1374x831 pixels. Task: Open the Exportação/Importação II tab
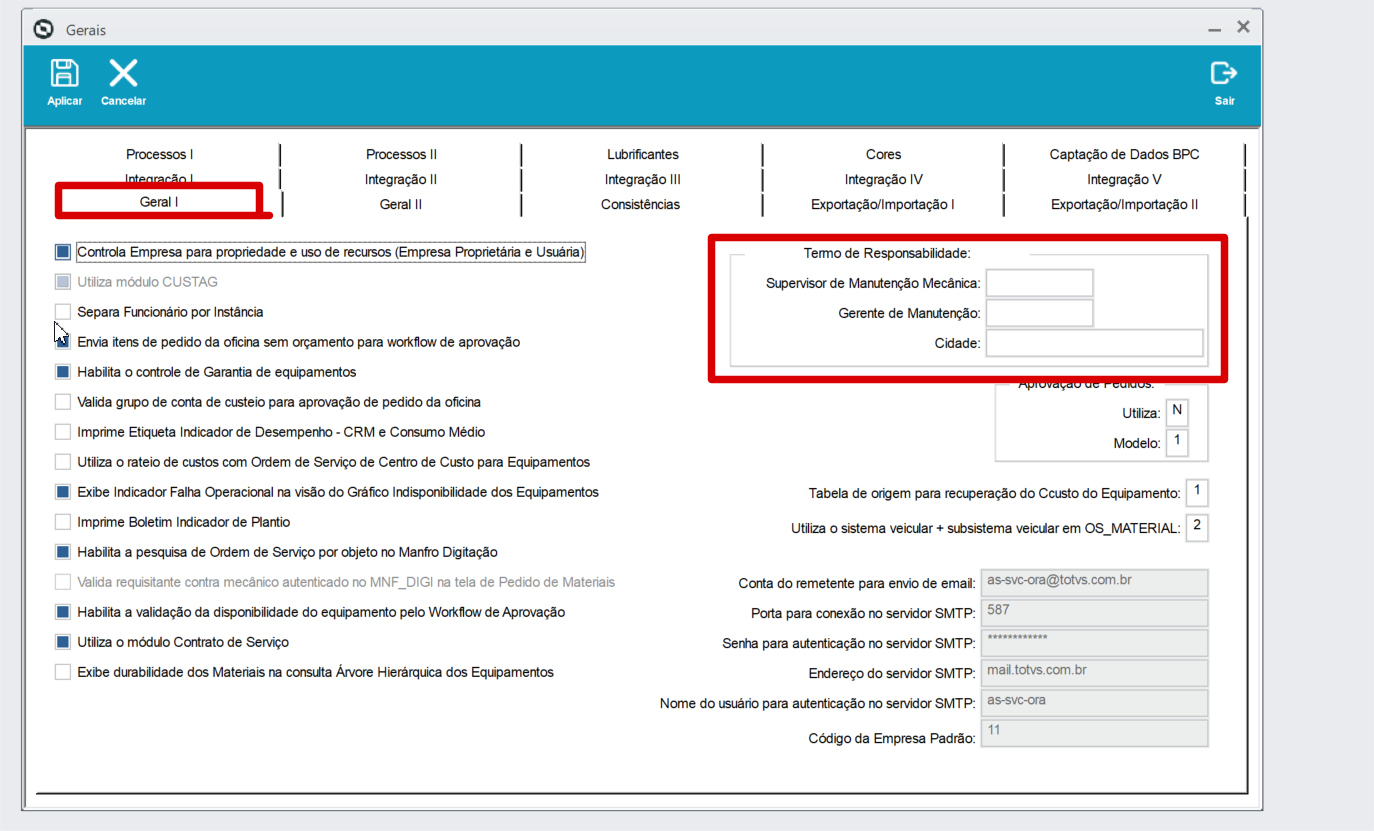tap(1124, 204)
